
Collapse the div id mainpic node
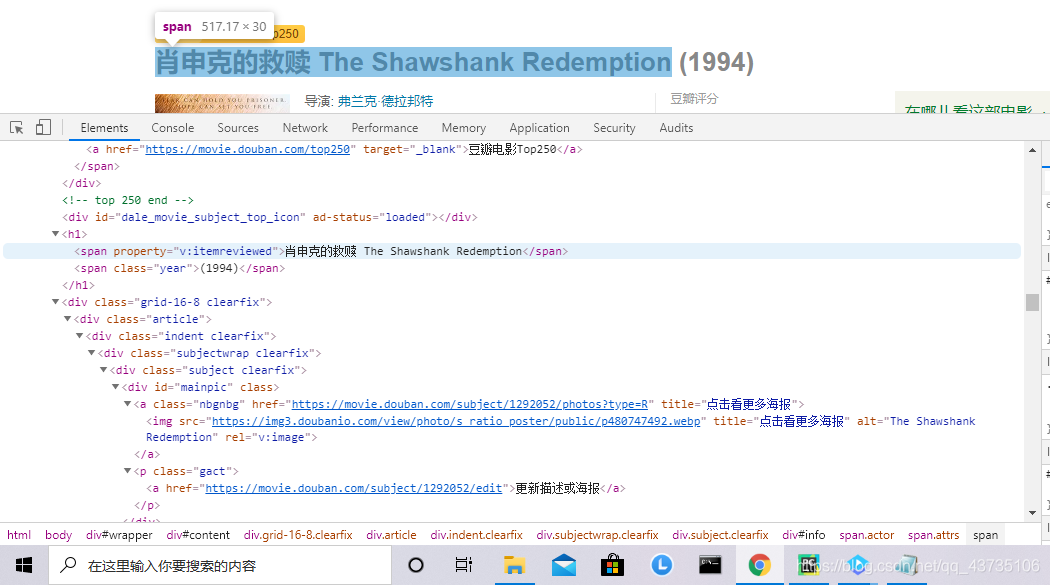pos(116,386)
